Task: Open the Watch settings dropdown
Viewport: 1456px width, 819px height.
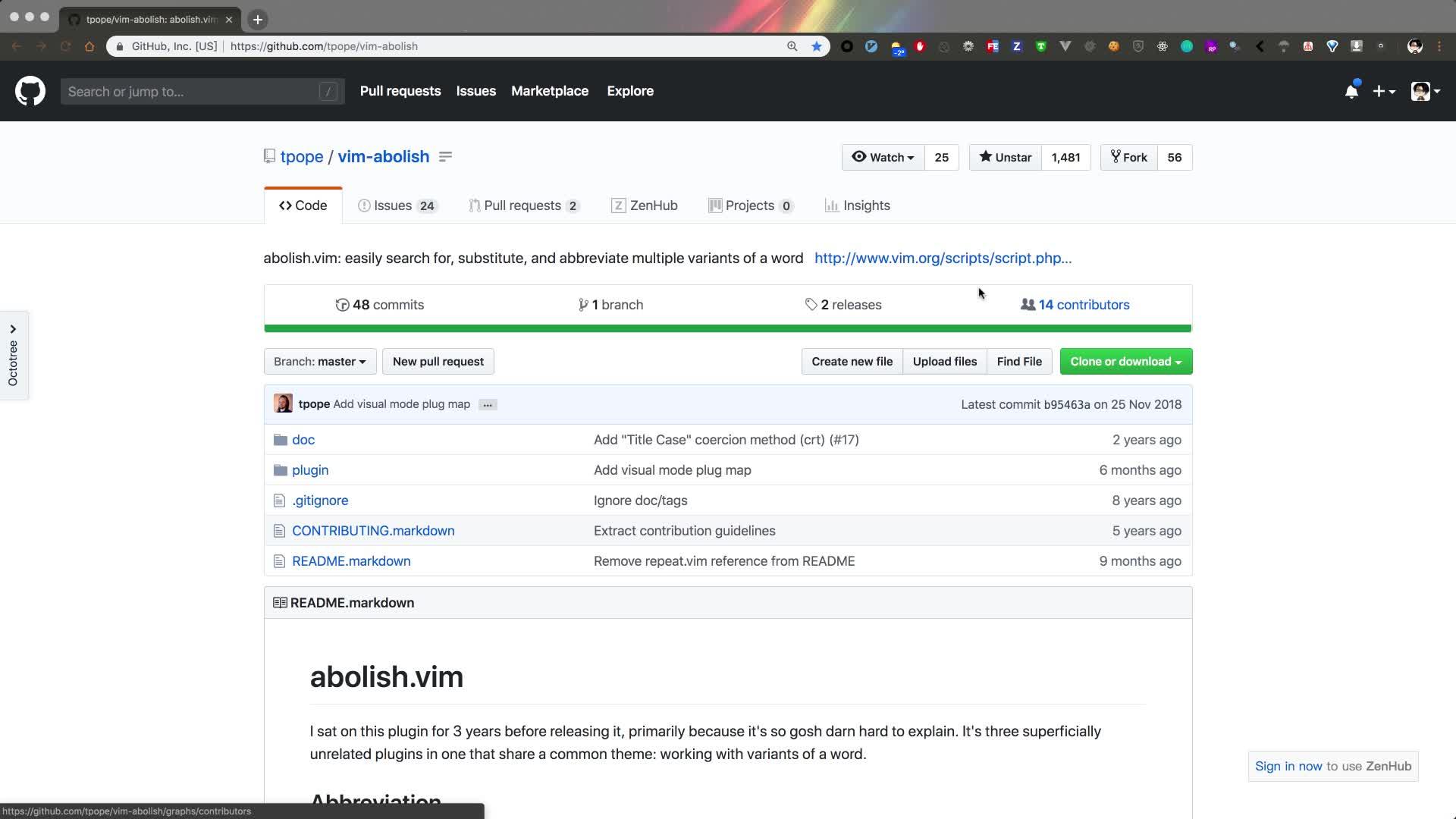Action: (882, 157)
